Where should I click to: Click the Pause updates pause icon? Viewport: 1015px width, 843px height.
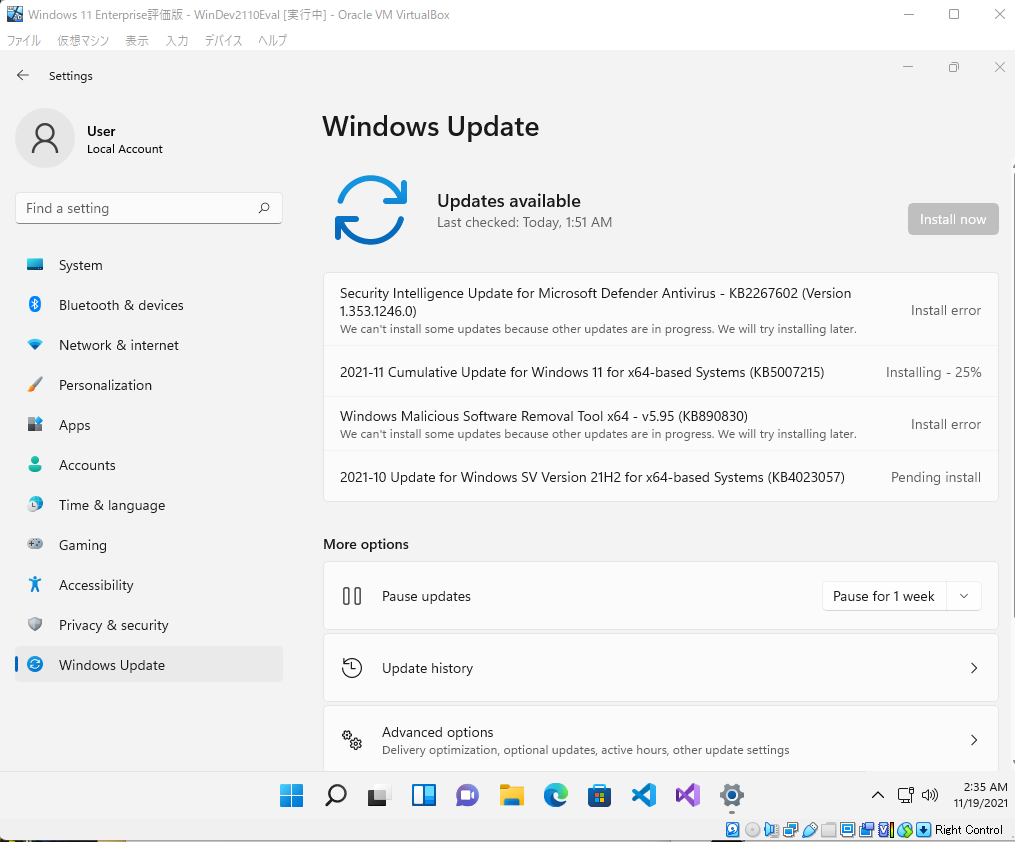click(351, 596)
